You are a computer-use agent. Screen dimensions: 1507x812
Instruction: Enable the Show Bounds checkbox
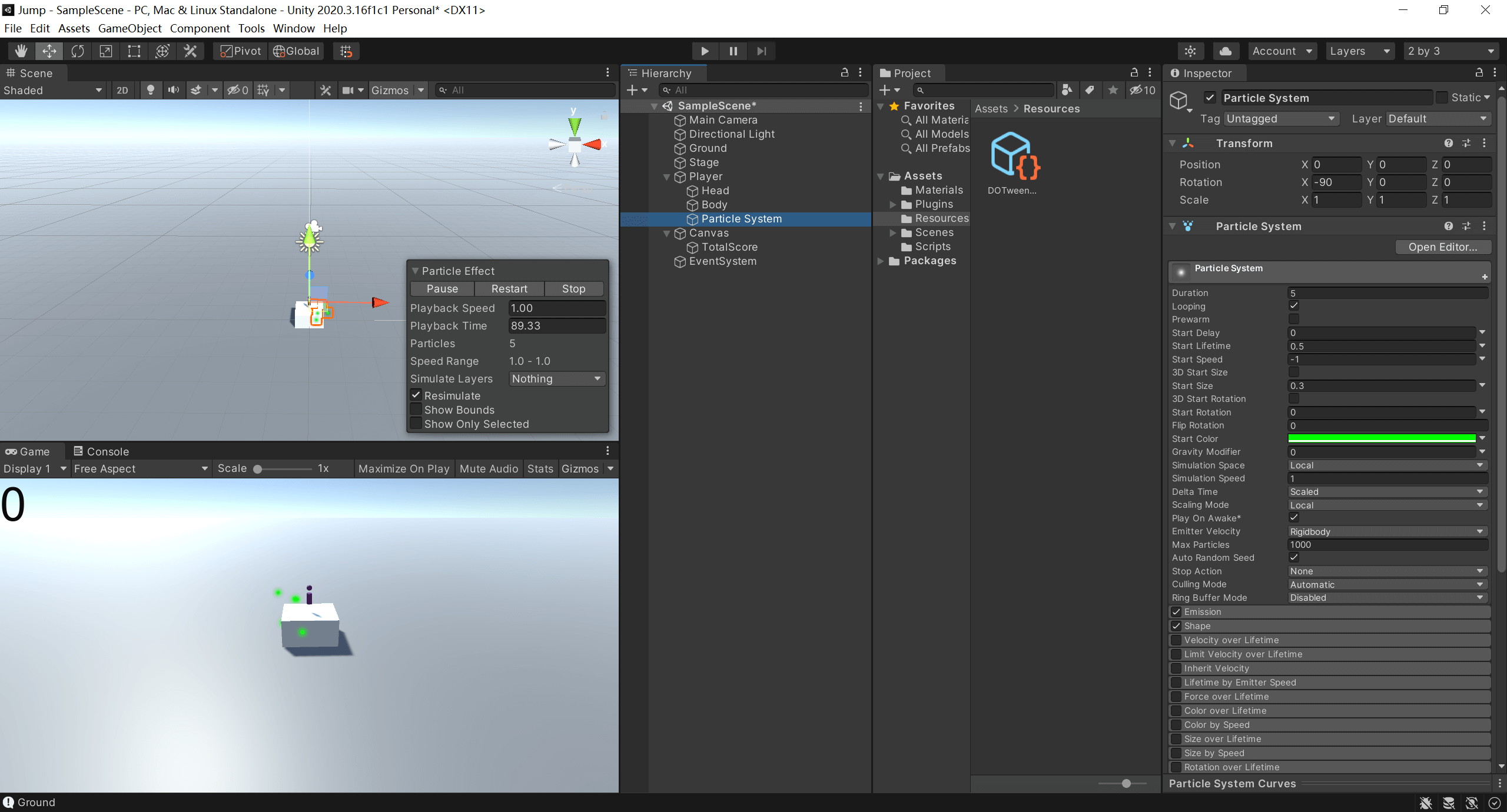[416, 410]
